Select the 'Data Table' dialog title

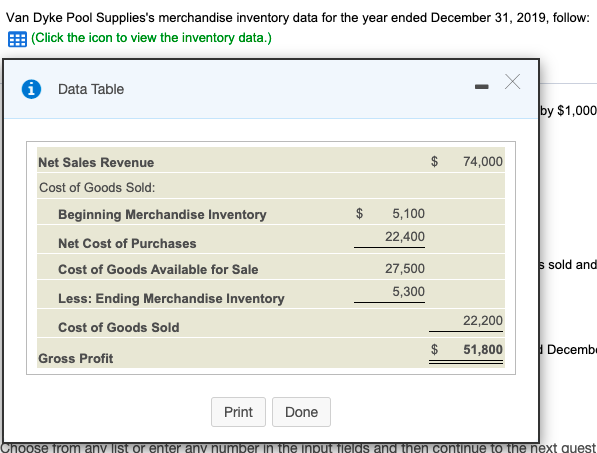pos(91,89)
